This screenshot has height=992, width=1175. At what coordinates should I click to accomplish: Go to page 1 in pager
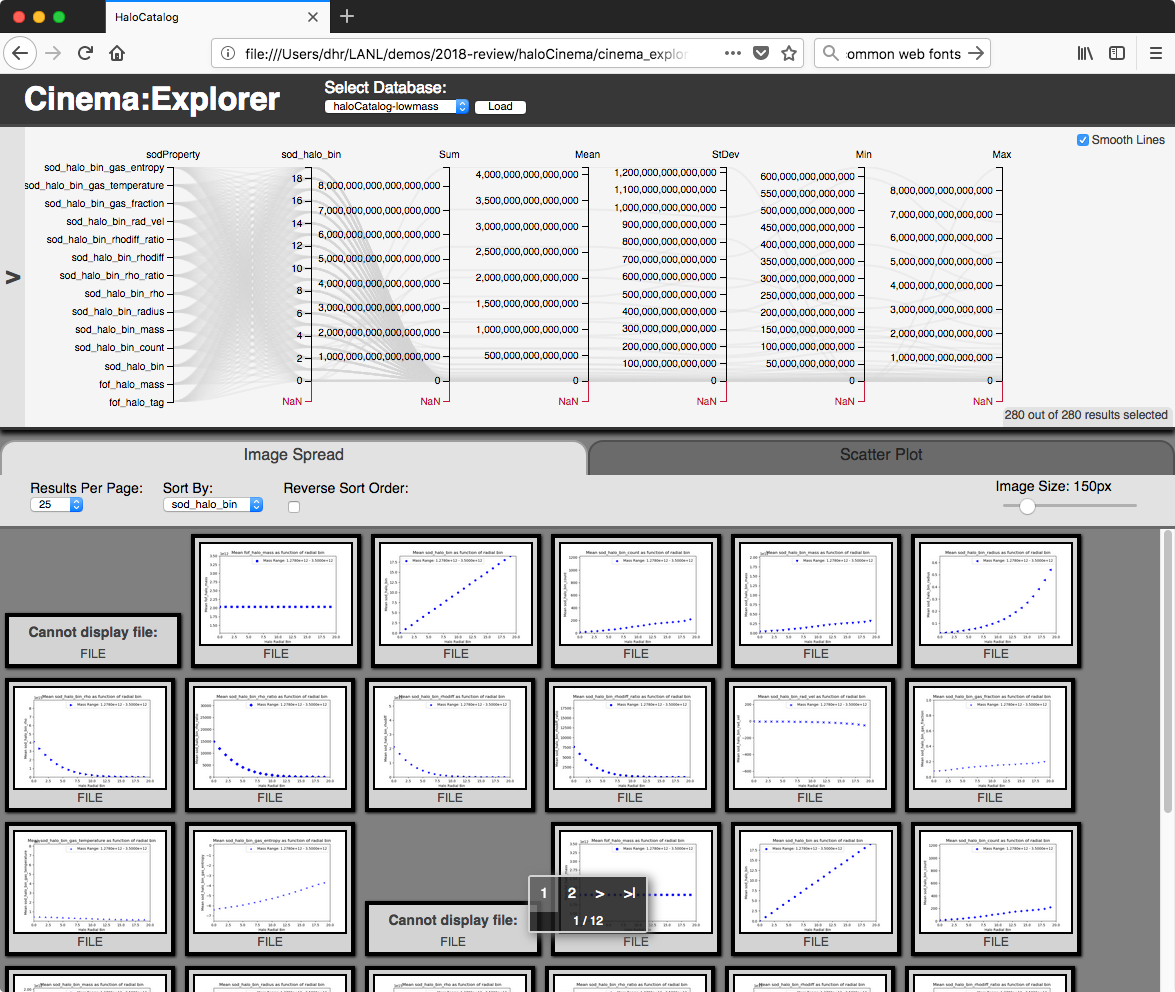(544, 893)
